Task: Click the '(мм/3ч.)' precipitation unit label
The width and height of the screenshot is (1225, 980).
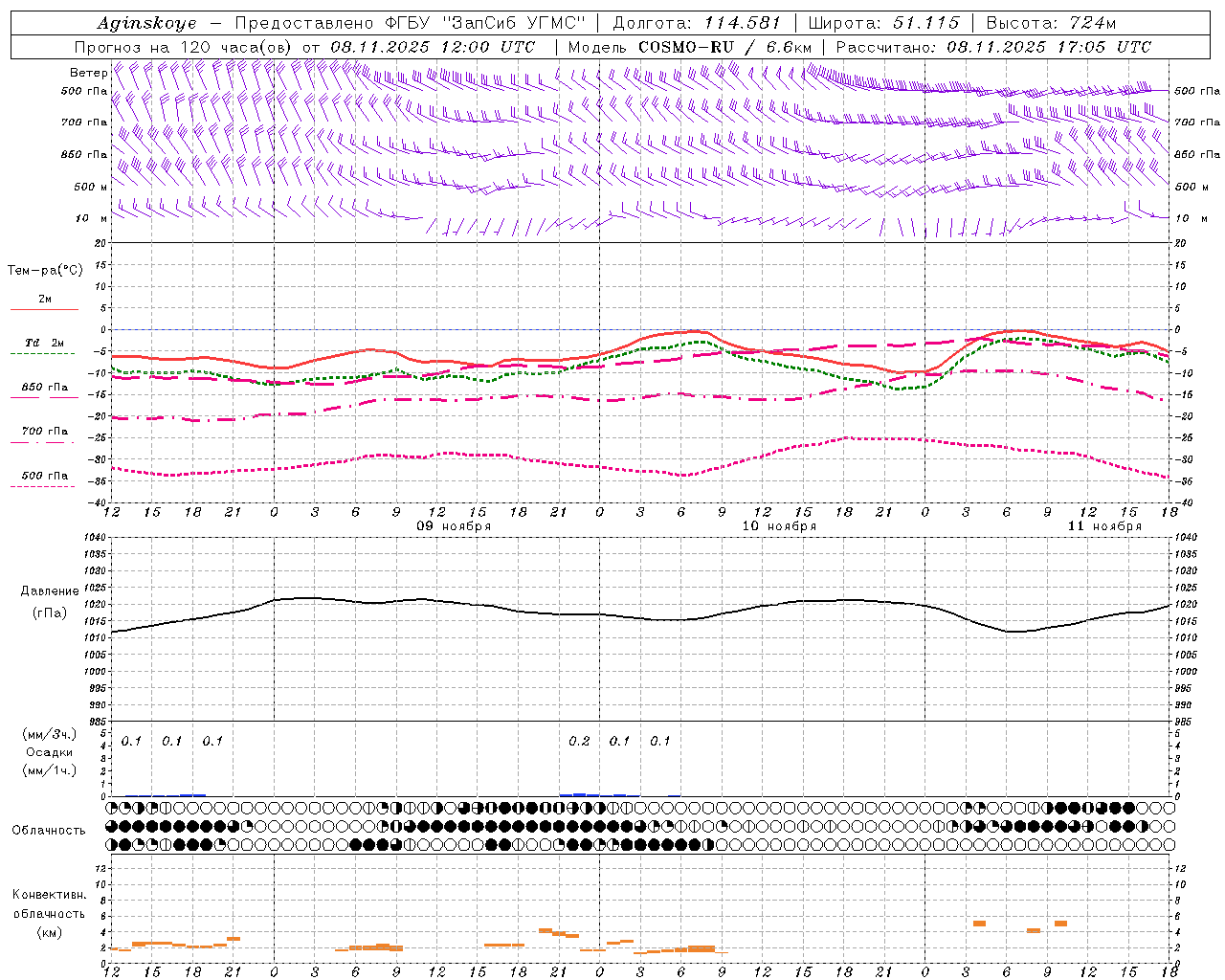Action: [49, 734]
